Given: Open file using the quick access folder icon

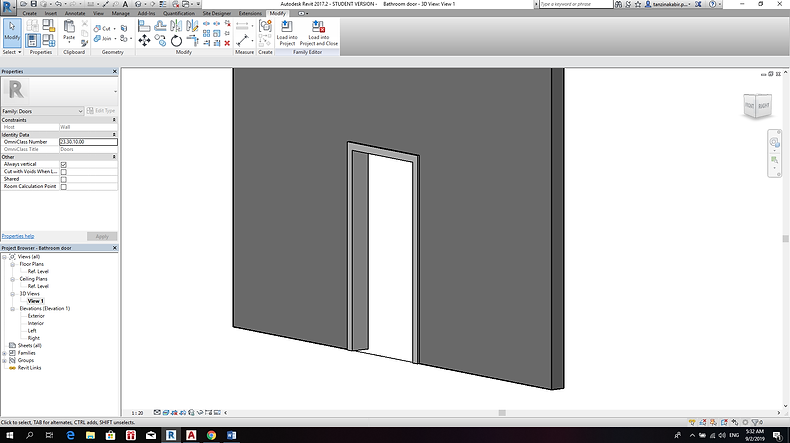Looking at the screenshot, I should (x=23, y=4).
